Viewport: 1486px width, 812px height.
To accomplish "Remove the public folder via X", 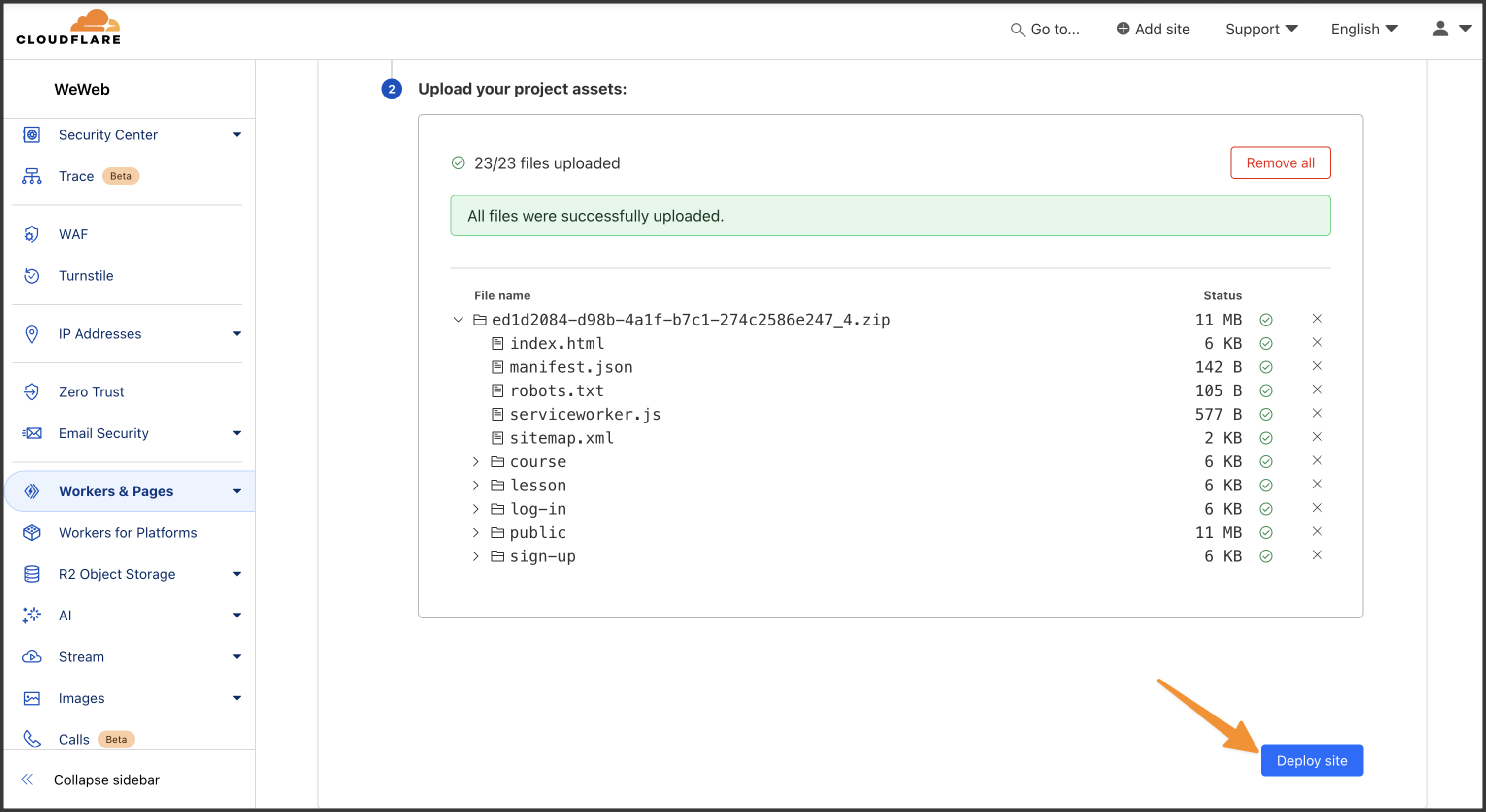I will click(x=1317, y=532).
